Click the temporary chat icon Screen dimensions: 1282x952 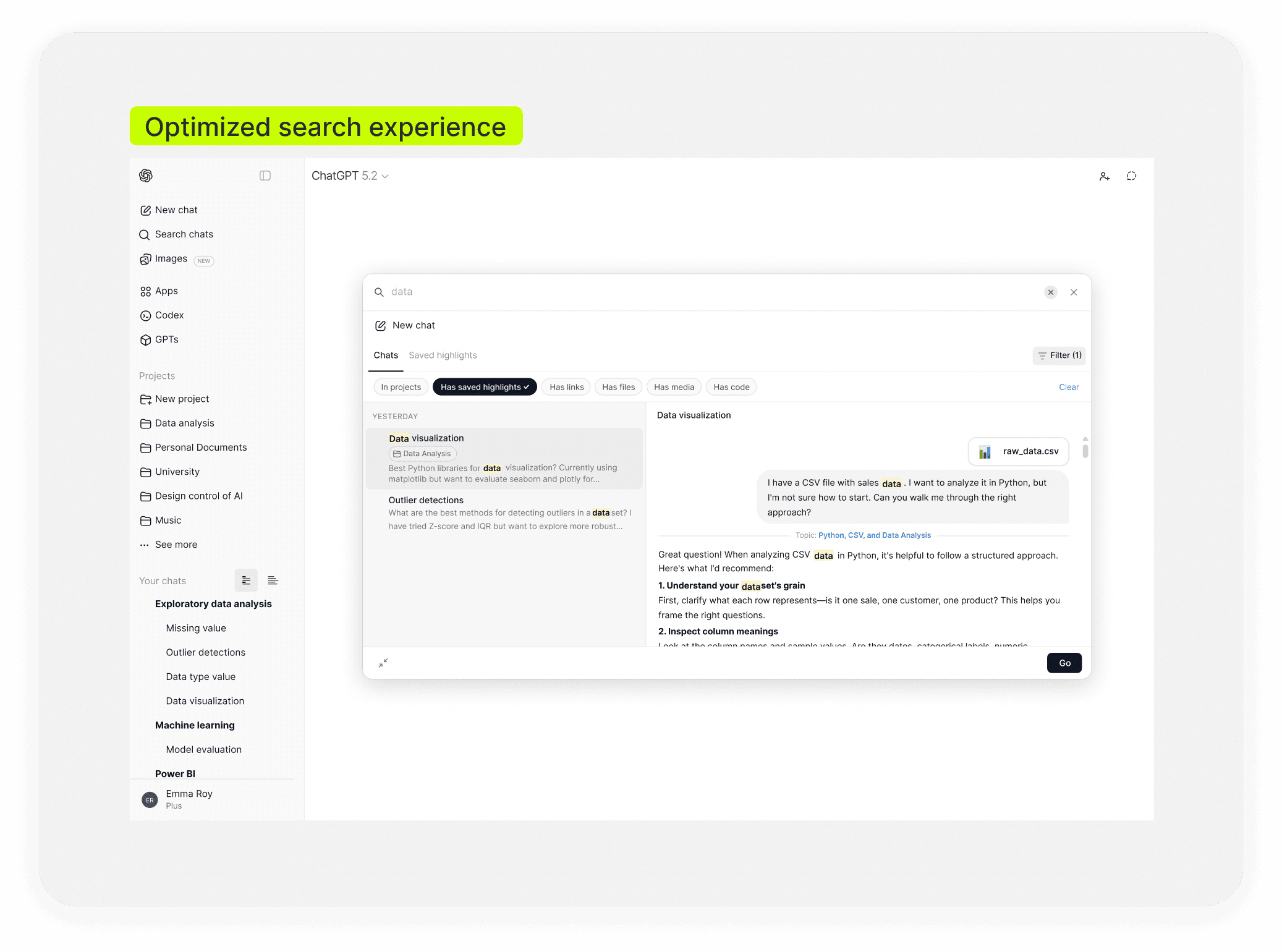(1131, 176)
